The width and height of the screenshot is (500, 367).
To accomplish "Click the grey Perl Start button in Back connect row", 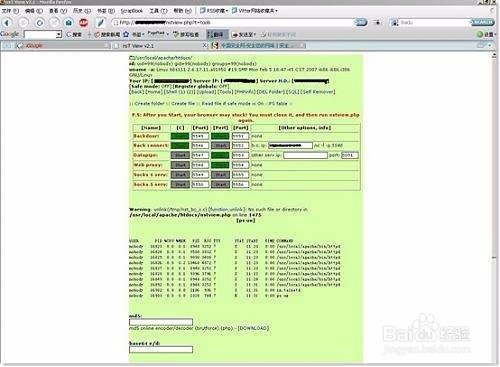I will click(220, 146).
